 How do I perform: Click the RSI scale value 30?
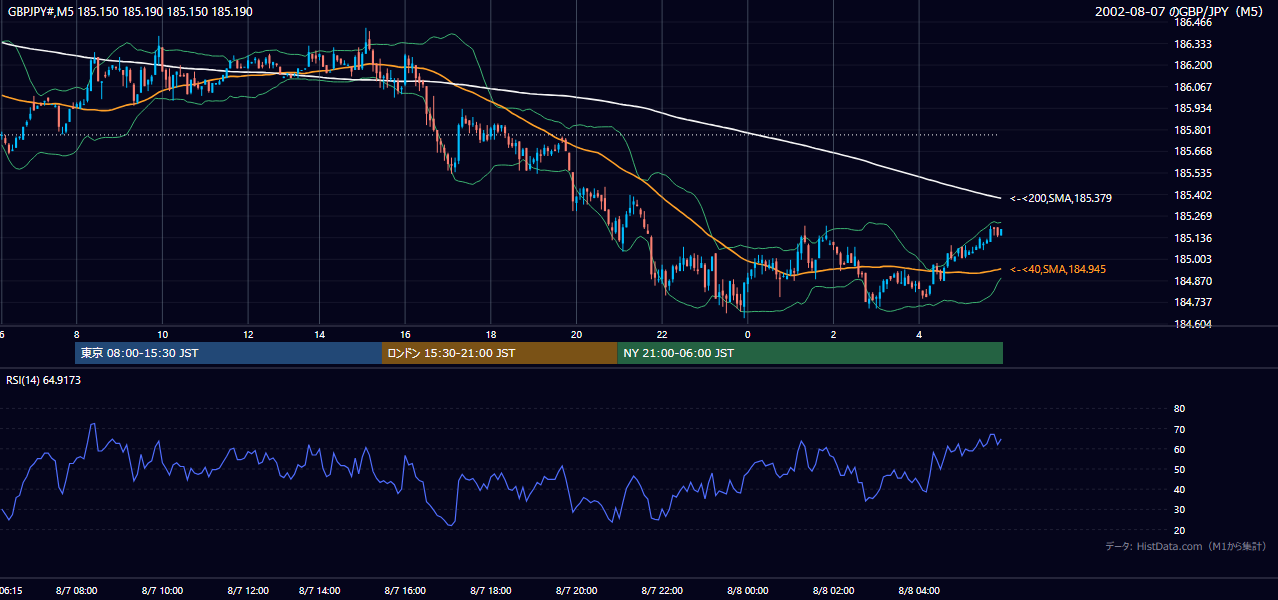coord(1179,511)
